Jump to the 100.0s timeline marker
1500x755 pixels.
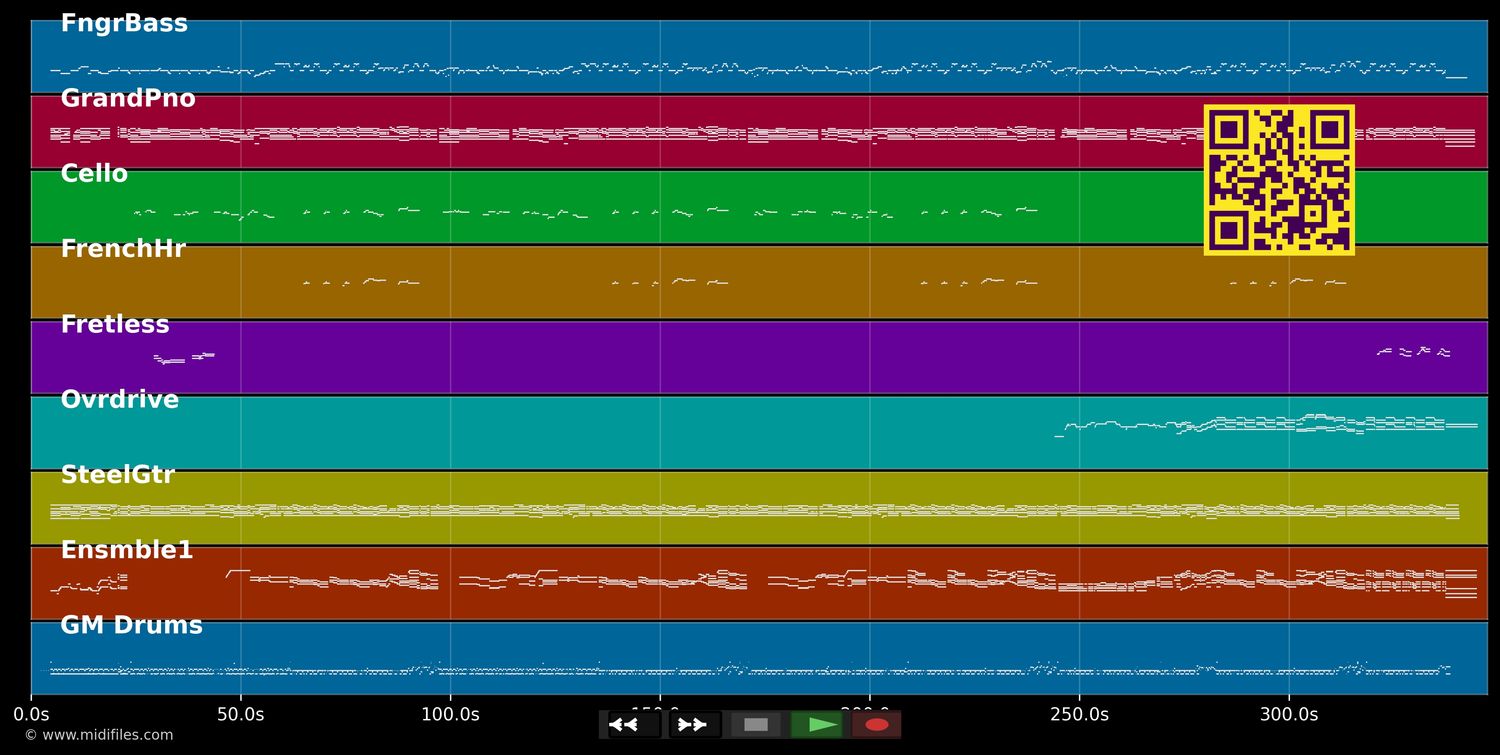pos(450,714)
